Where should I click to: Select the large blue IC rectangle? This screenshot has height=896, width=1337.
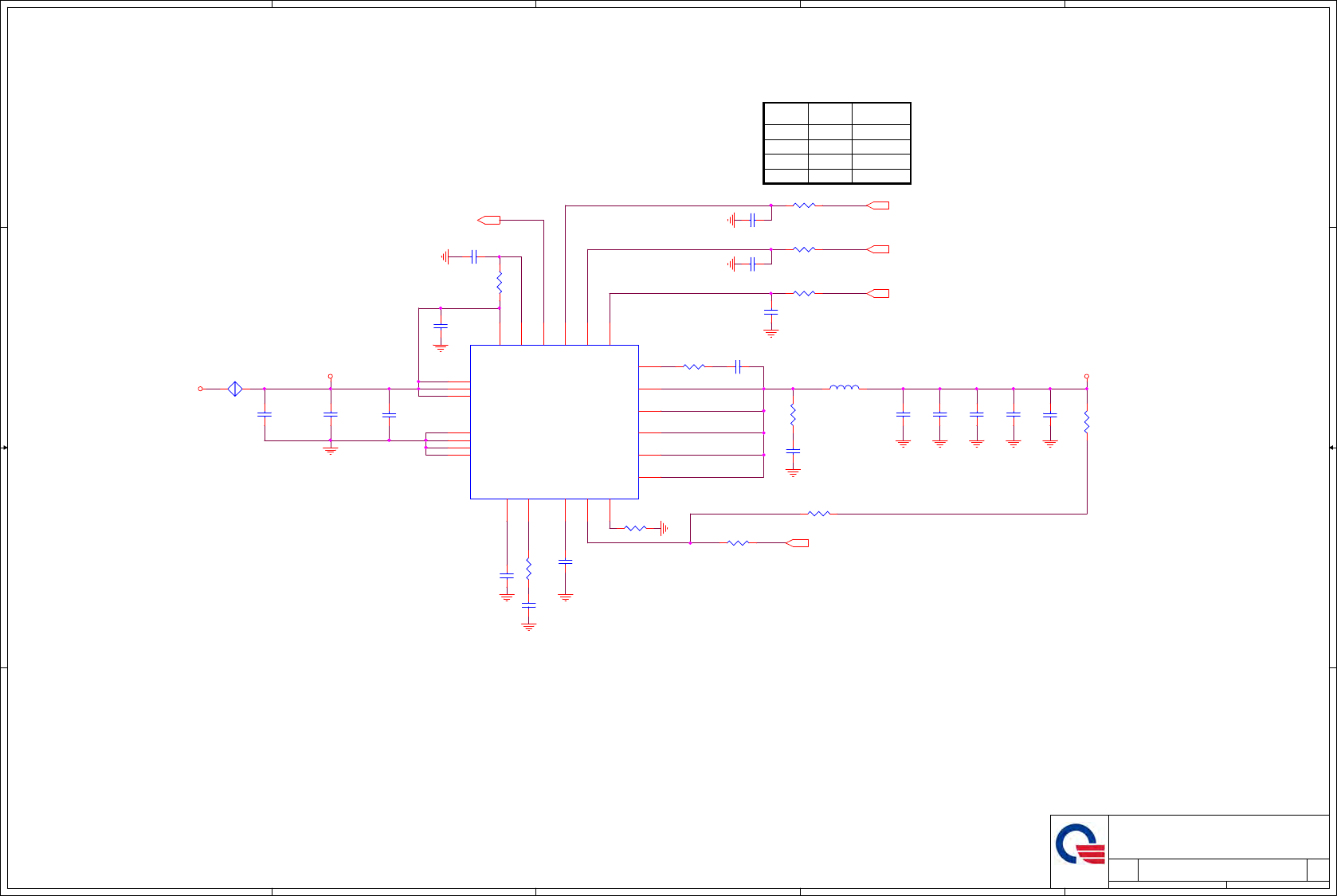tap(555, 422)
